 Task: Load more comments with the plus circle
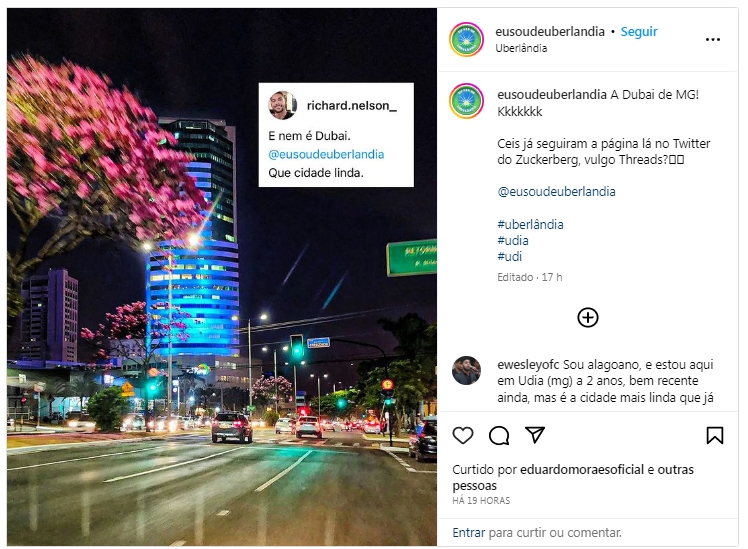coord(588,317)
